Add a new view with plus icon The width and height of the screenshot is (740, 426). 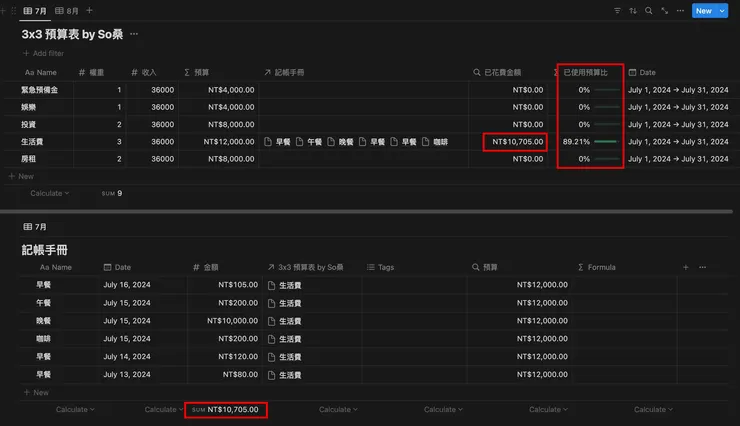tap(89, 10)
